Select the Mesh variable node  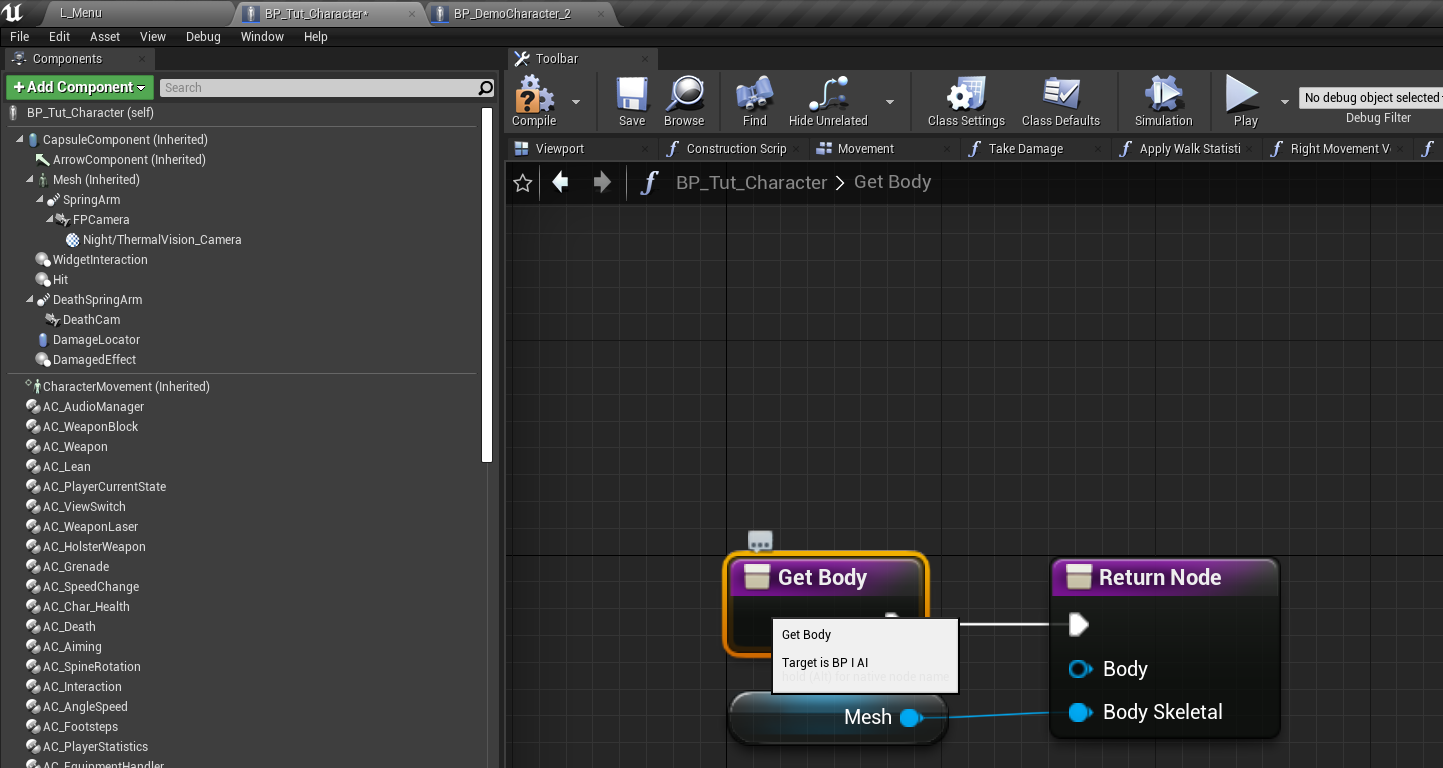(x=838, y=717)
